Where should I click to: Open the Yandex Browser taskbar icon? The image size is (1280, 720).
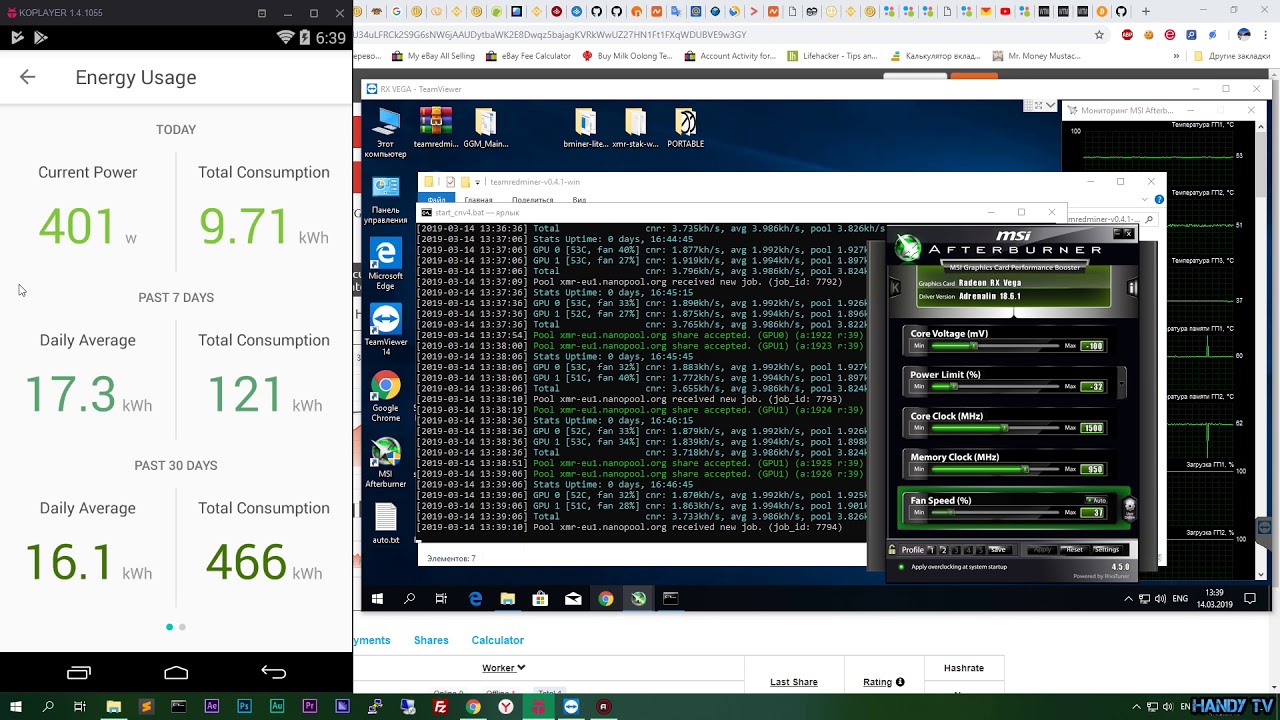coord(506,706)
